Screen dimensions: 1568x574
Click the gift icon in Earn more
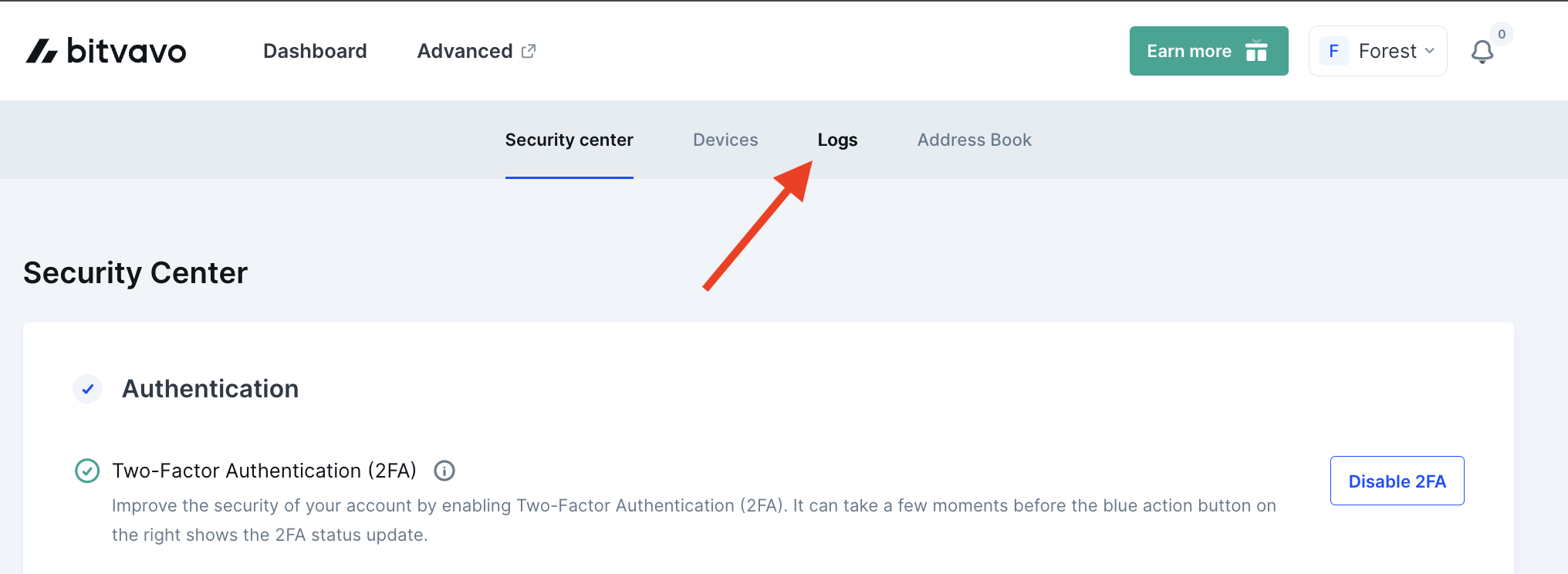[x=1256, y=51]
